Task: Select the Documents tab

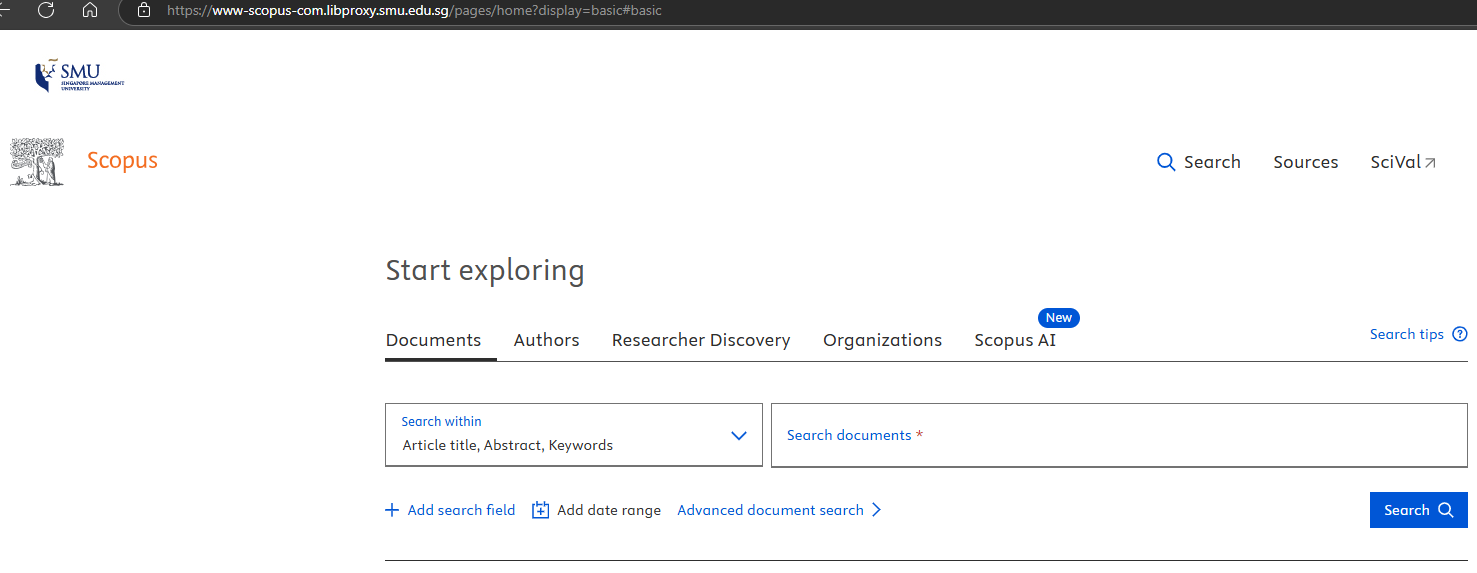Action: pos(433,340)
